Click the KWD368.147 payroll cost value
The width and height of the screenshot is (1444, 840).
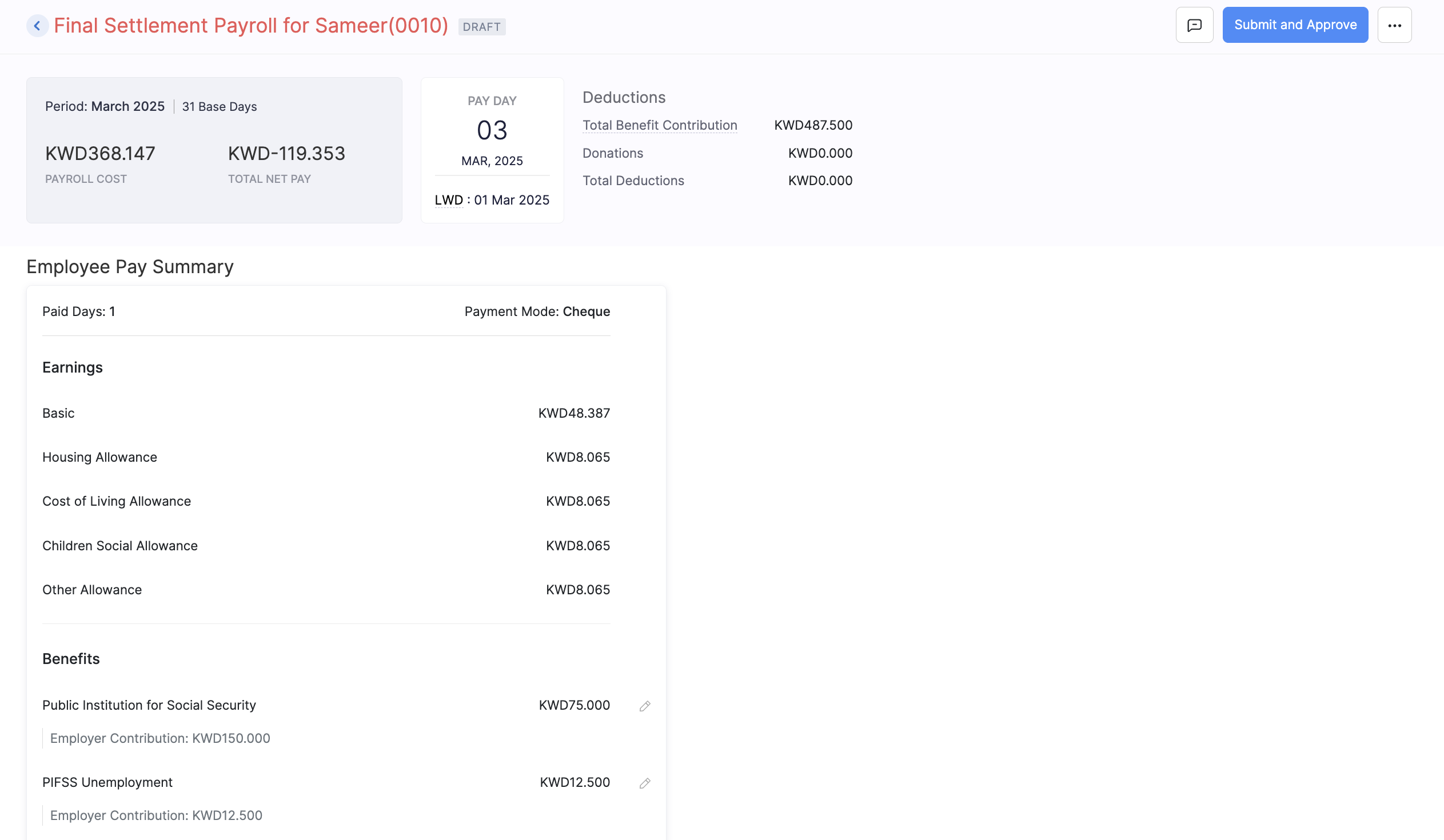pyautogui.click(x=100, y=154)
